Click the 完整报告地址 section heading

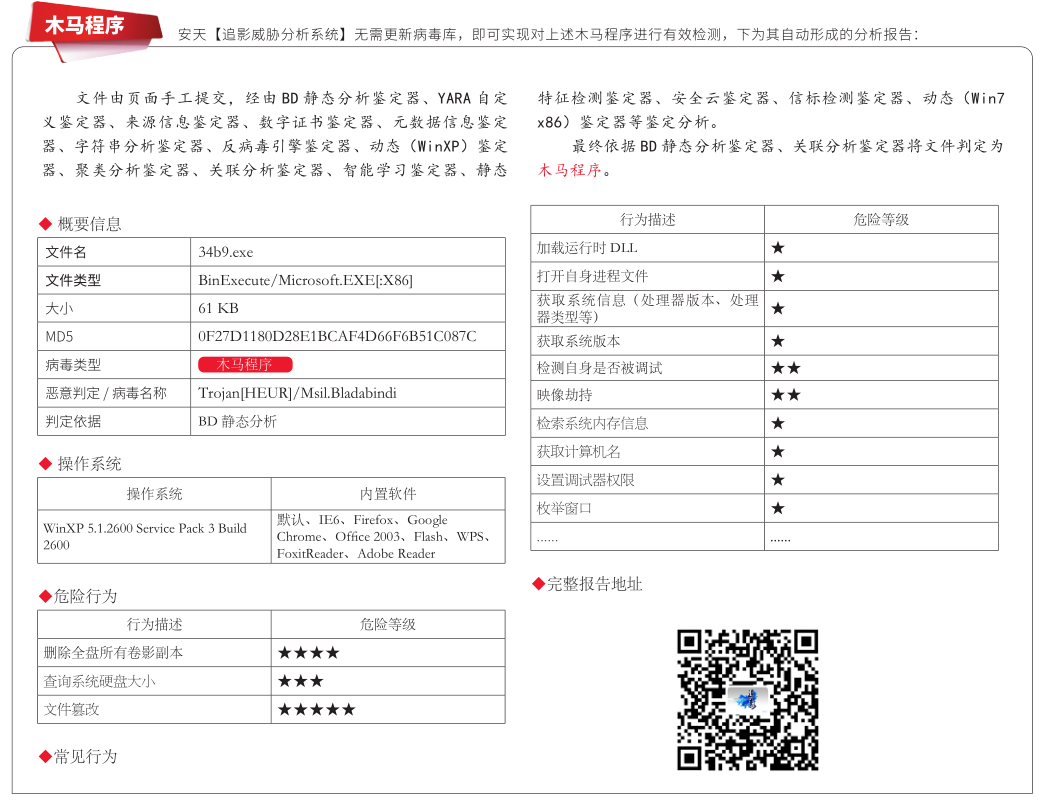[595, 584]
